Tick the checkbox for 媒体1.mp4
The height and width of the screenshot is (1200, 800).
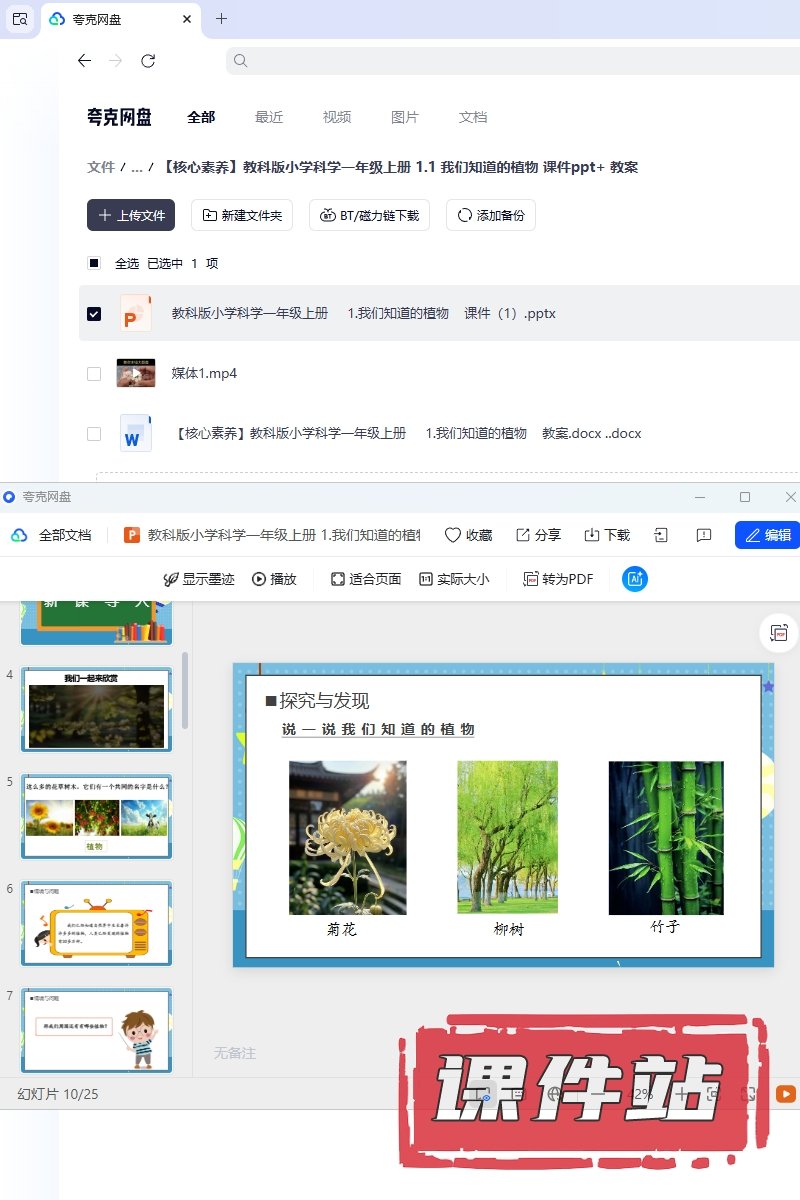click(x=94, y=374)
